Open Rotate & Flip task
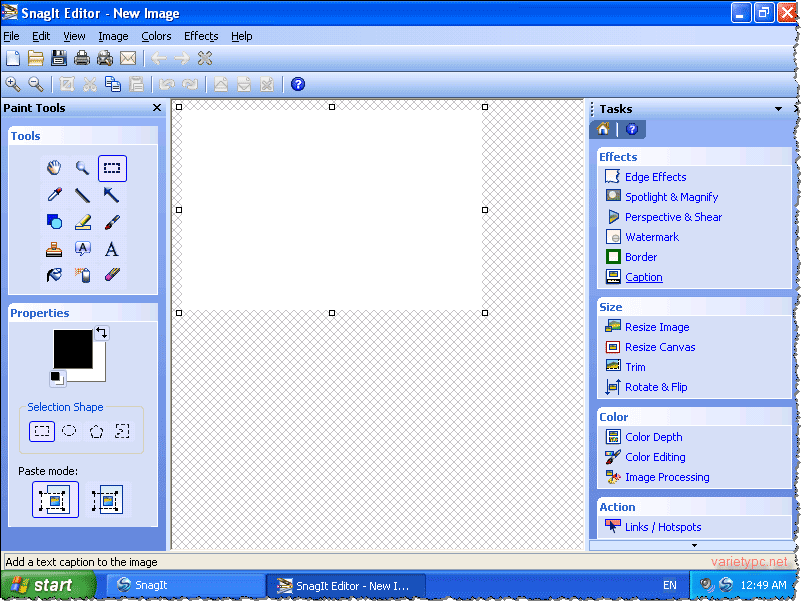 pos(646,387)
